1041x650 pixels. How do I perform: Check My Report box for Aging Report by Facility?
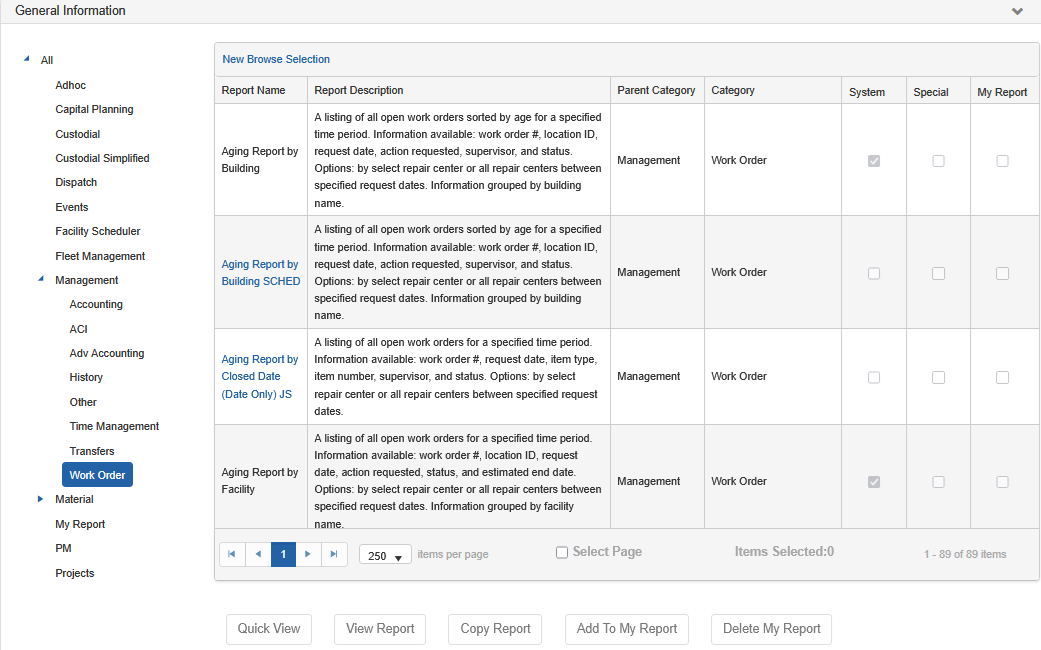[x=1002, y=482]
